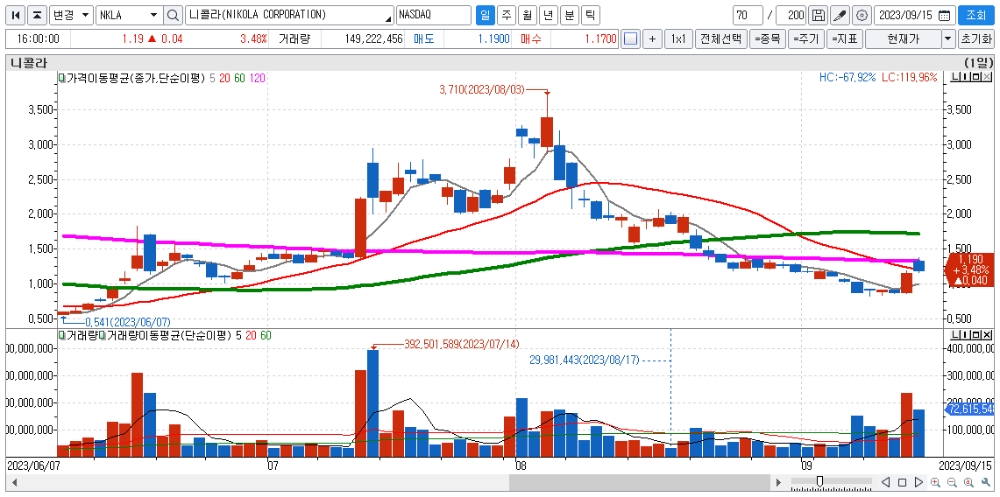
Task: Open chart settings gear icon
Action: coord(862,15)
